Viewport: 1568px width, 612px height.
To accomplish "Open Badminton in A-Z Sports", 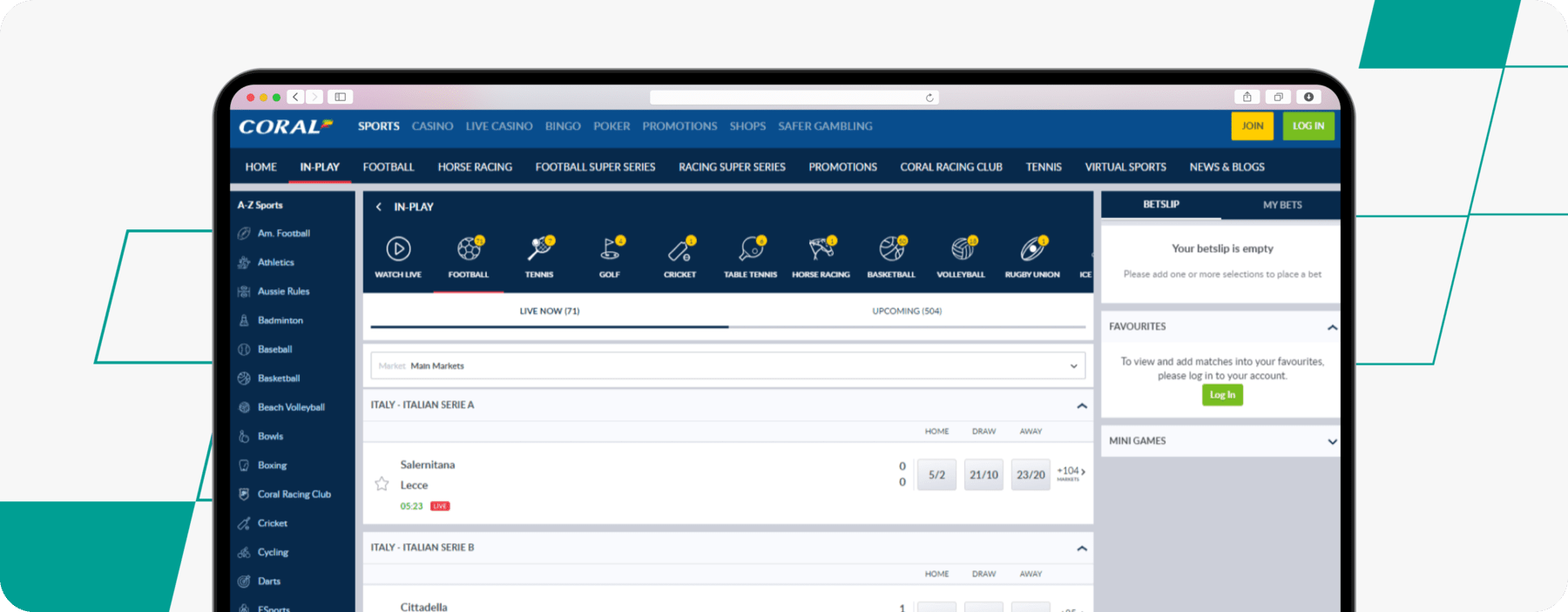I will coord(280,320).
